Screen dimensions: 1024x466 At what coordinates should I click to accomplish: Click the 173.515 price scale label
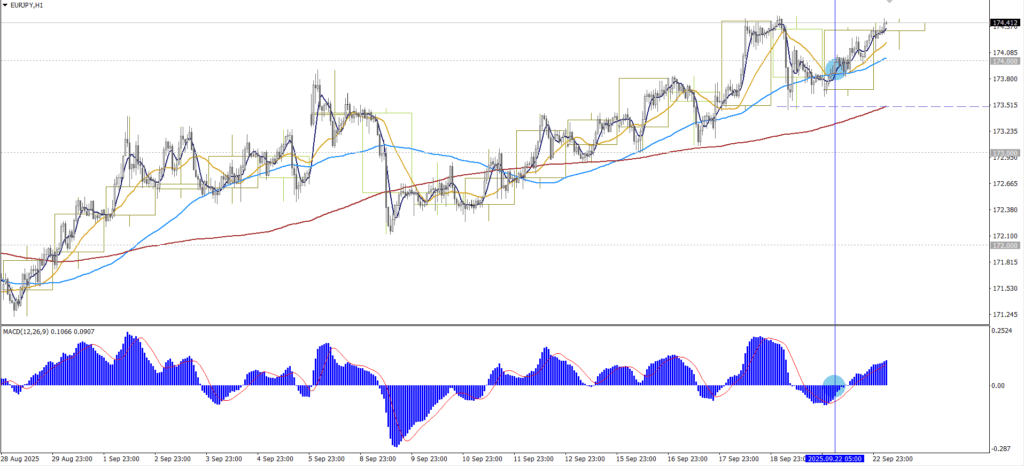[1004, 105]
